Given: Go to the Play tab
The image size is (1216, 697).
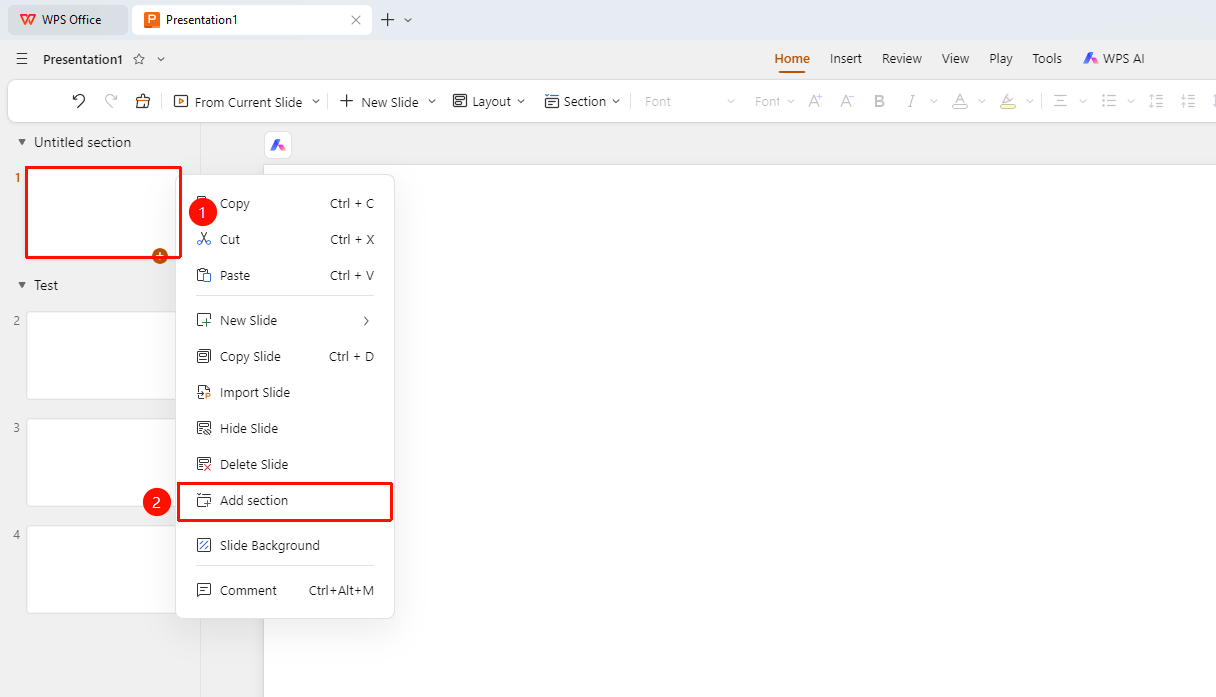Looking at the screenshot, I should pyautogui.click(x=1001, y=59).
